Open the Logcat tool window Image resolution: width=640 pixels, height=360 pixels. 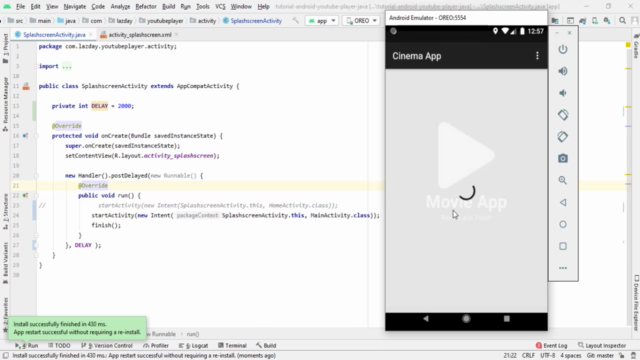(x=194, y=345)
